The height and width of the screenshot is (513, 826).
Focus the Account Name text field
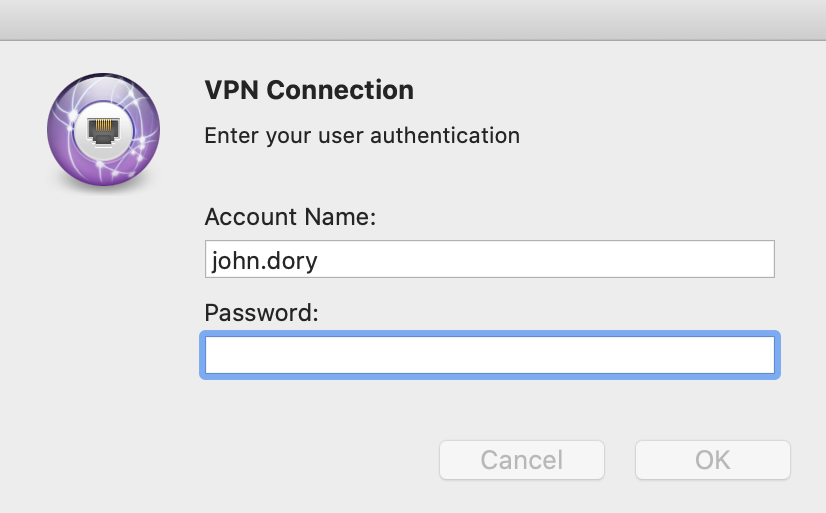pyautogui.click(x=490, y=259)
